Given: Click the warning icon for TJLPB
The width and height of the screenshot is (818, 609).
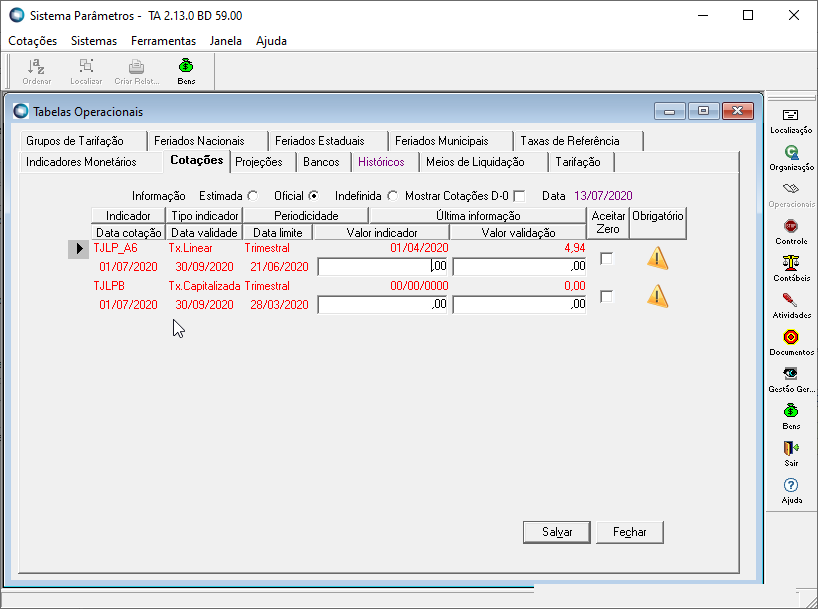Looking at the screenshot, I should pyautogui.click(x=657, y=296).
